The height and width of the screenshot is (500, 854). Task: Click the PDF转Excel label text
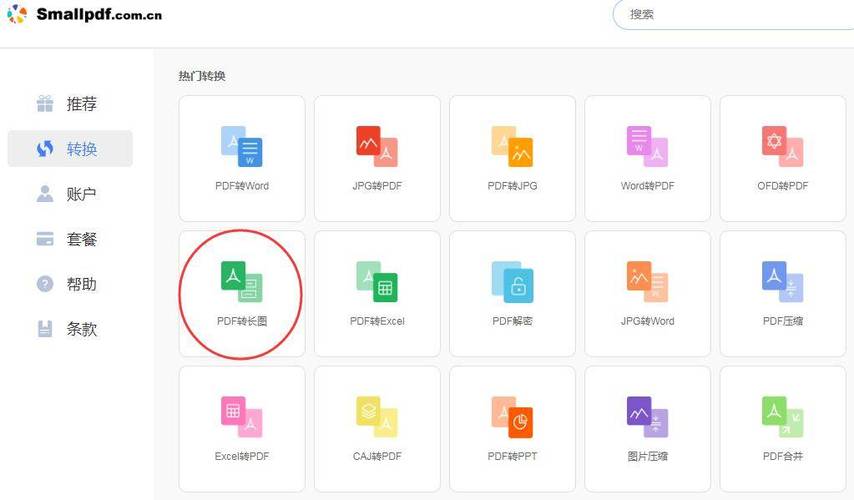coord(377,321)
